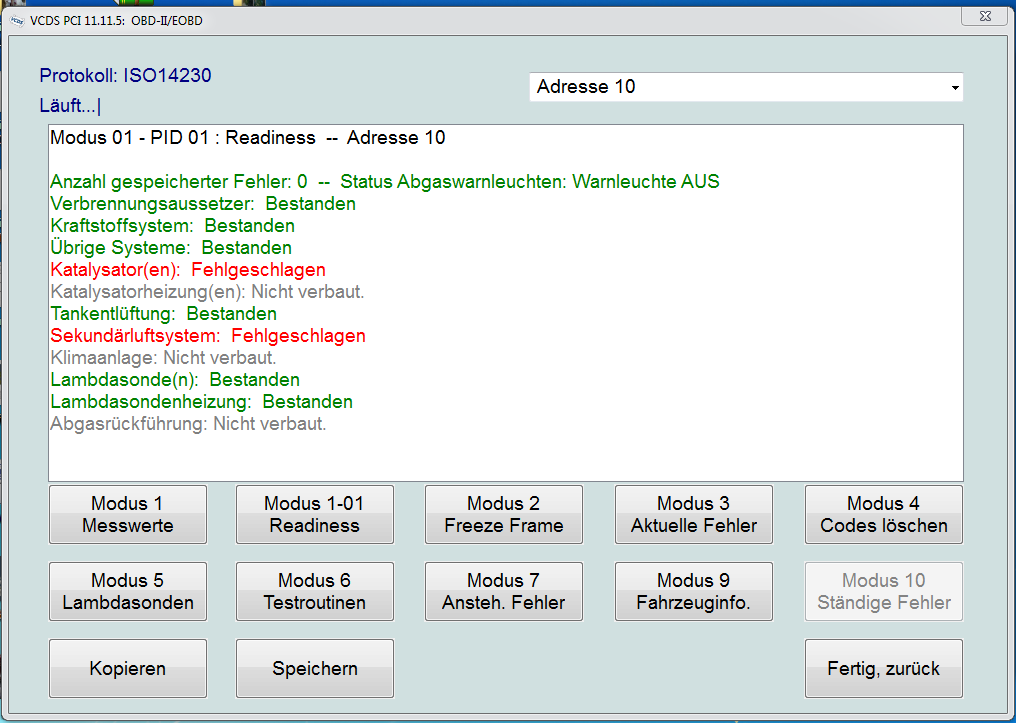Image resolution: width=1016 pixels, height=723 pixels.
Task: Save the log via Speichern
Action: (x=314, y=669)
